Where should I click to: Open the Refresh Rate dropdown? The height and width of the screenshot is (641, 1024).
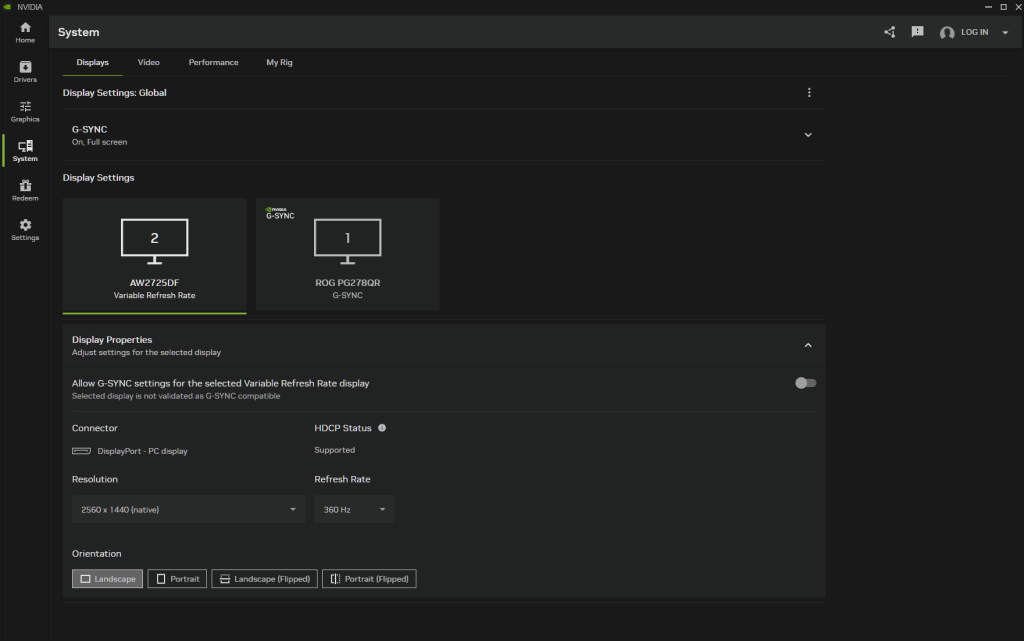point(354,509)
